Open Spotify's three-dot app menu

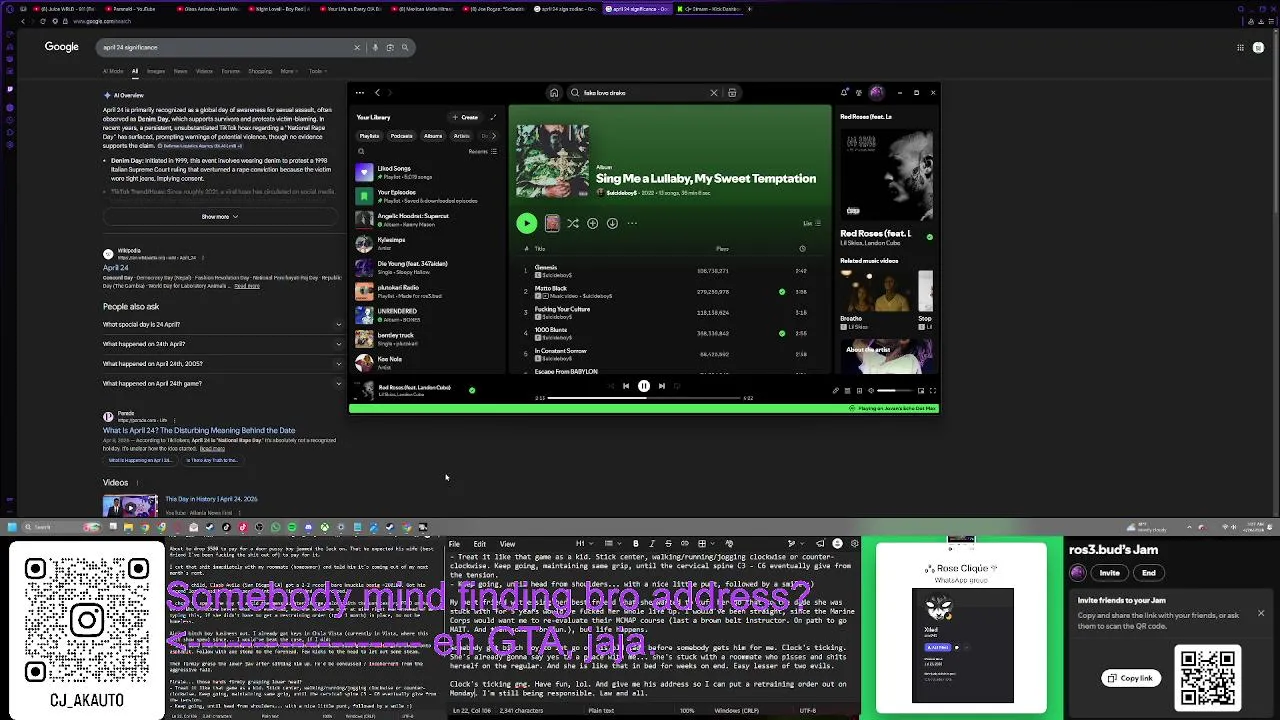(360, 93)
